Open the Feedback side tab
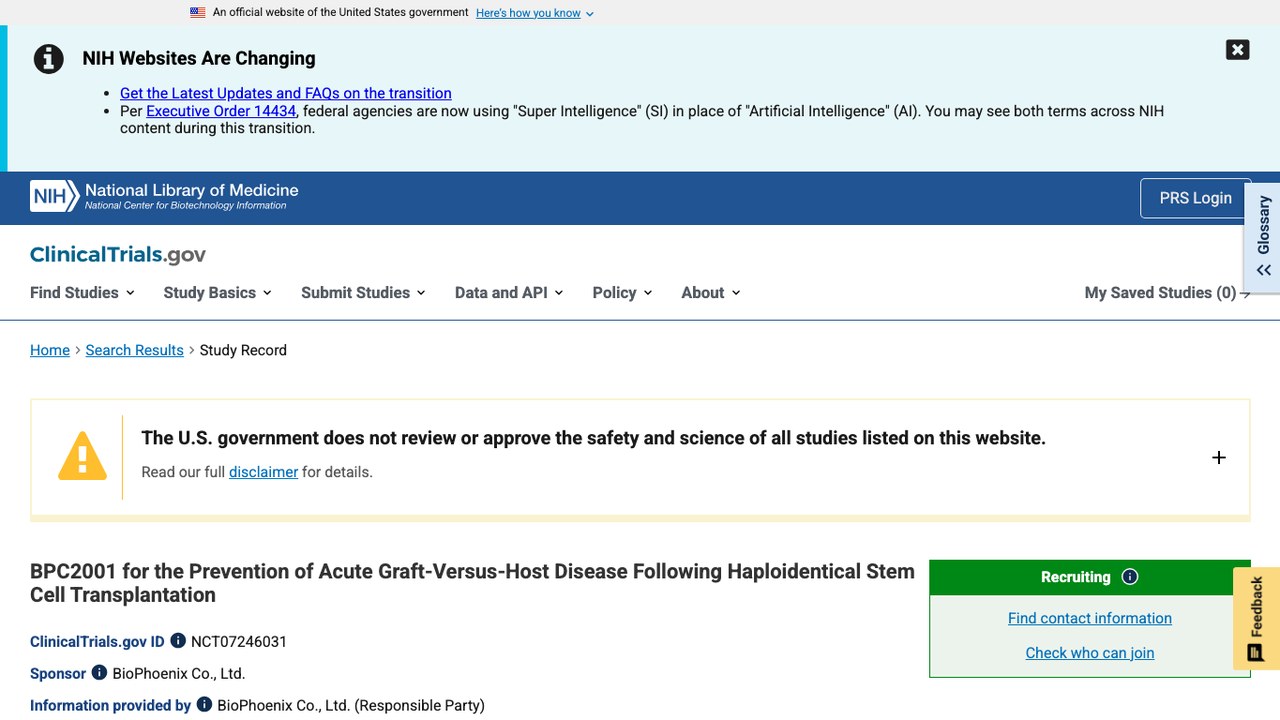 tap(1256, 618)
